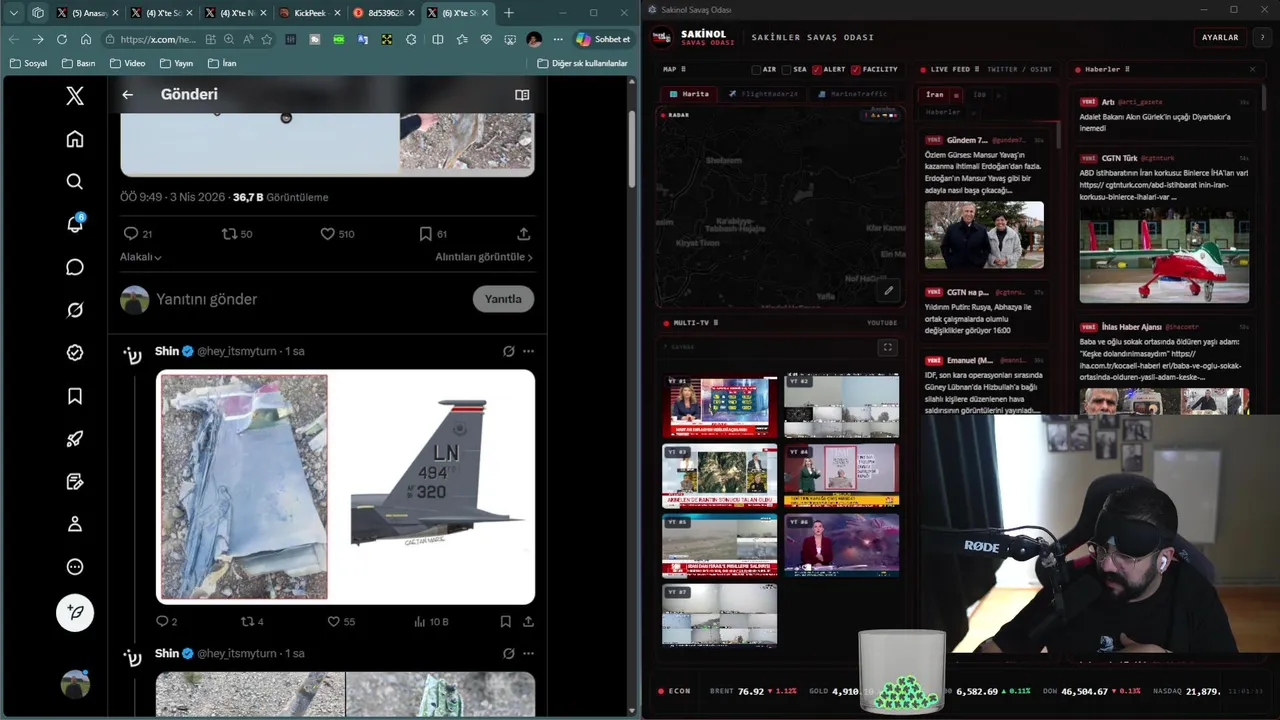Screen dimensions: 1280x720
Task: Click the browser address bar URL
Action: pos(158,39)
